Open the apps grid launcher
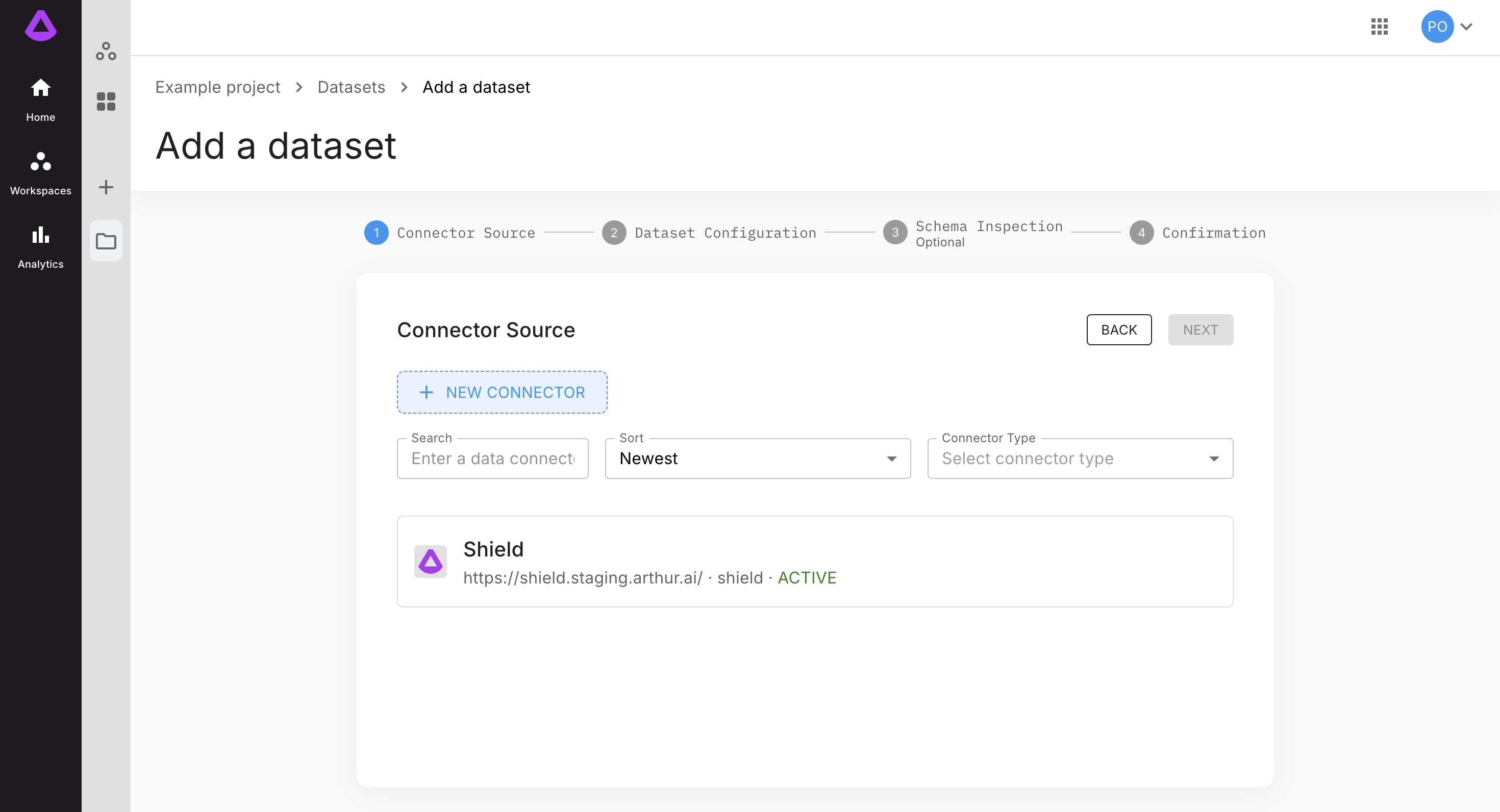 point(1379,26)
